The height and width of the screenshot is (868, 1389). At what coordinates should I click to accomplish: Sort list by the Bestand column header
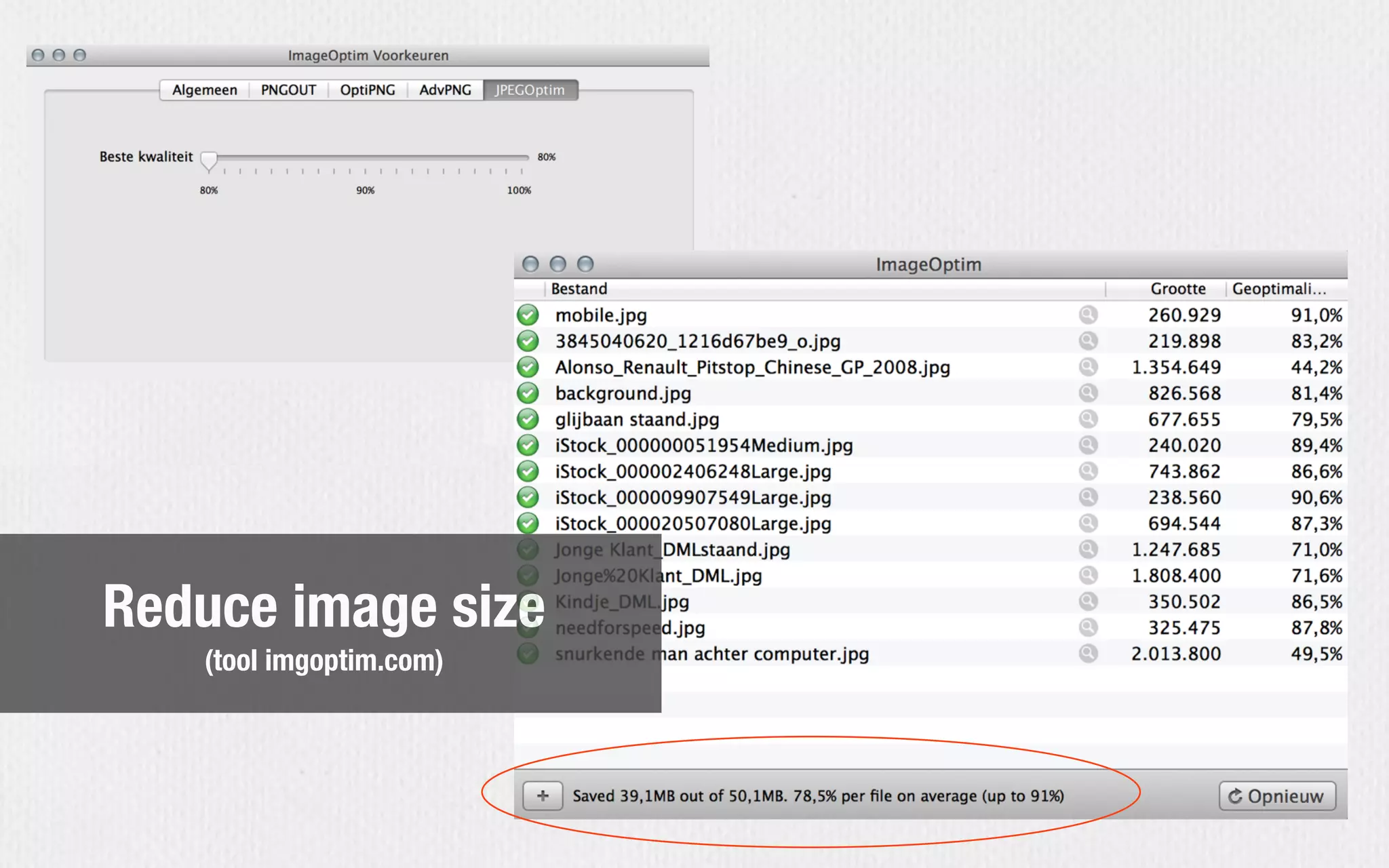[825, 289]
